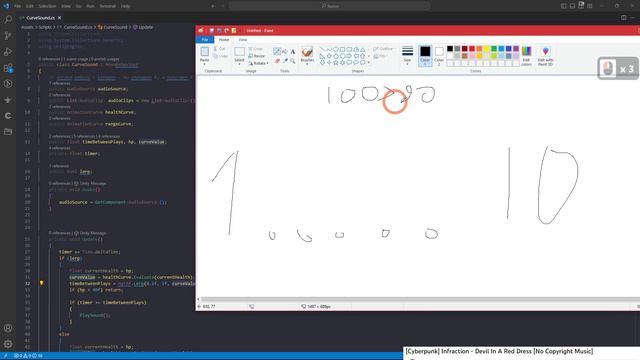Open Edit with Paint 3D
Screen dimensions: 640x360
545,56
